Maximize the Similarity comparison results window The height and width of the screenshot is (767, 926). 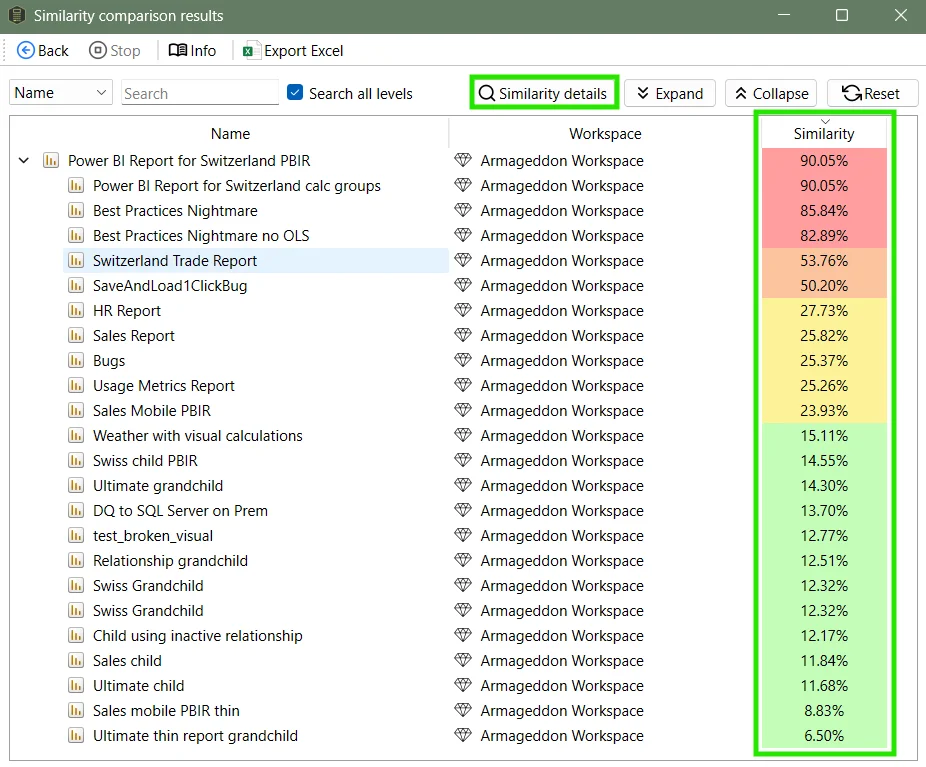click(842, 15)
